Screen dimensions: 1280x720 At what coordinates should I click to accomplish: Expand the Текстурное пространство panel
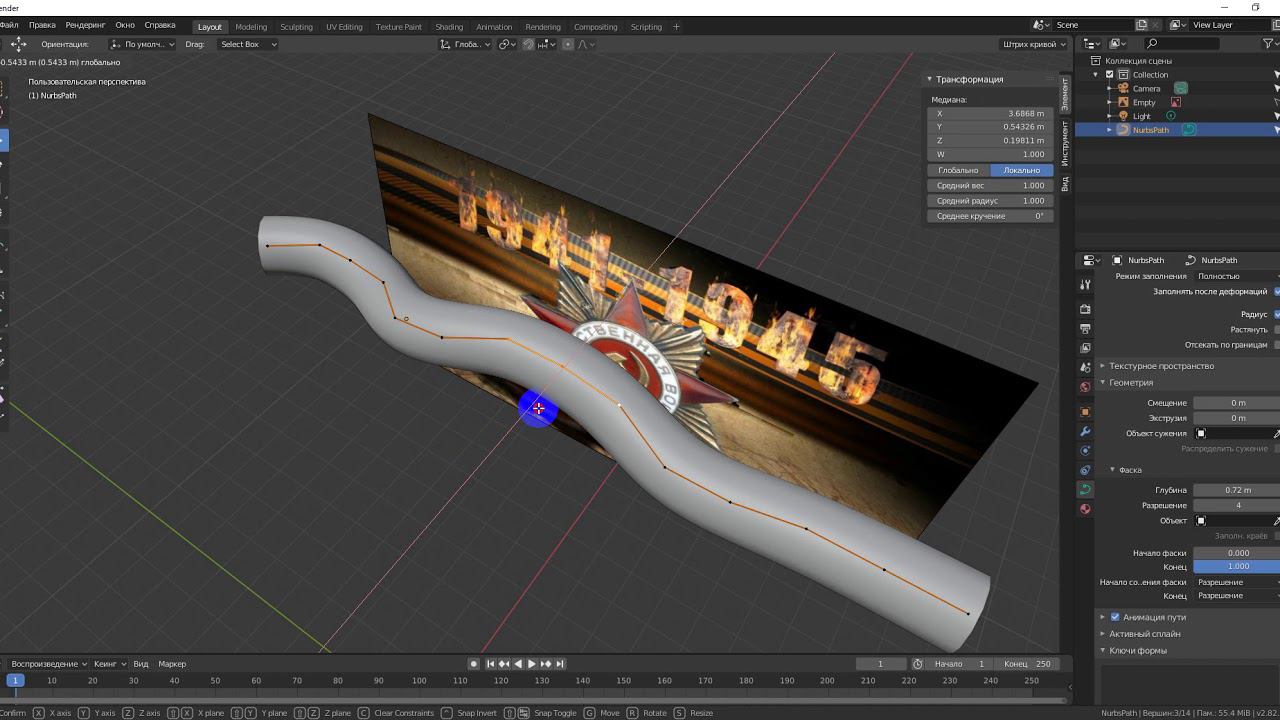1161,366
